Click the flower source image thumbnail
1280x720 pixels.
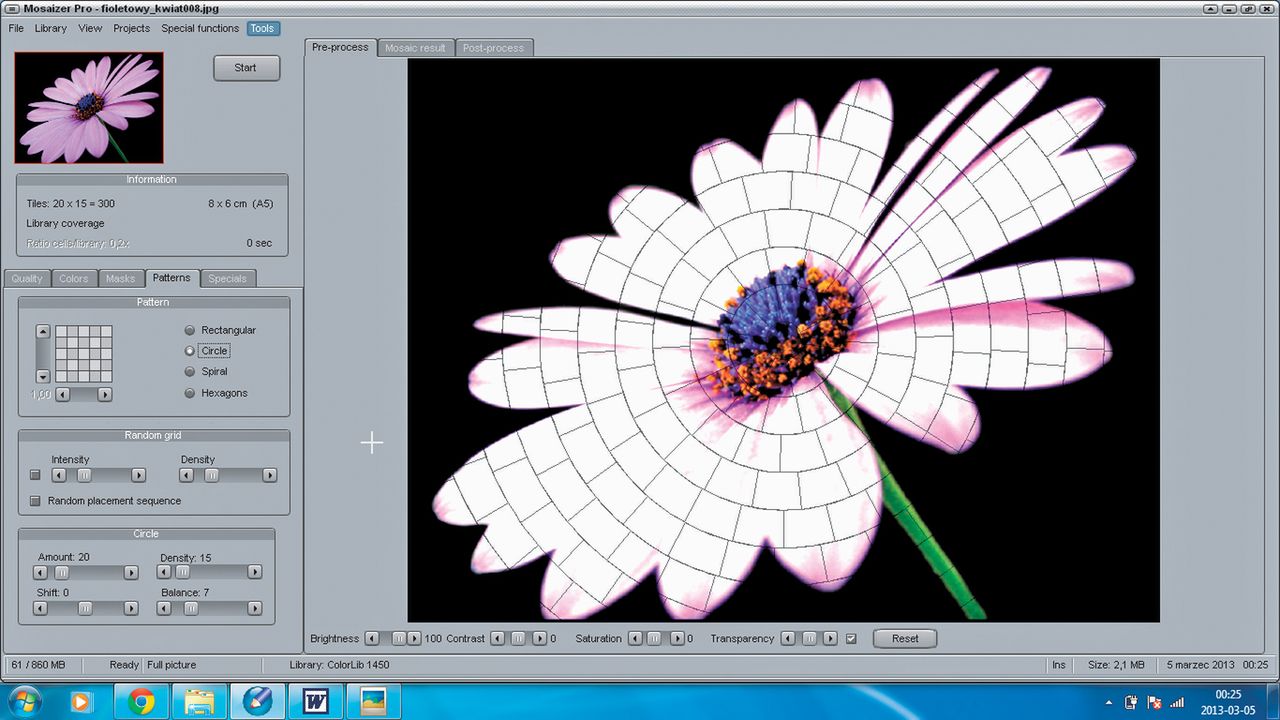coord(89,108)
